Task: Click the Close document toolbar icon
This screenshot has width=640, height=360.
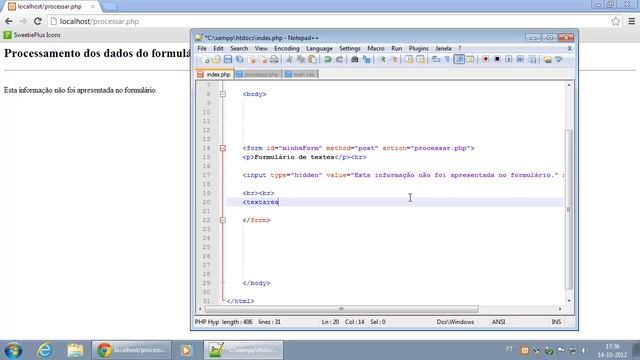Action: click(x=251, y=60)
